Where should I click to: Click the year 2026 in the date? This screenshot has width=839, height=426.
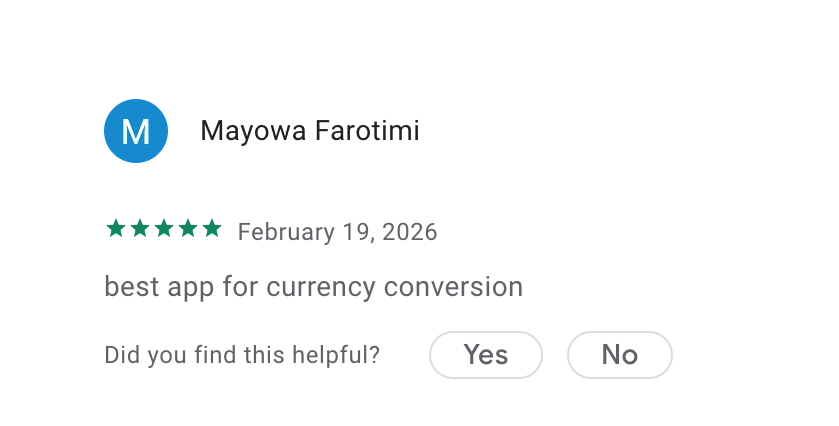pyautogui.click(x=411, y=232)
